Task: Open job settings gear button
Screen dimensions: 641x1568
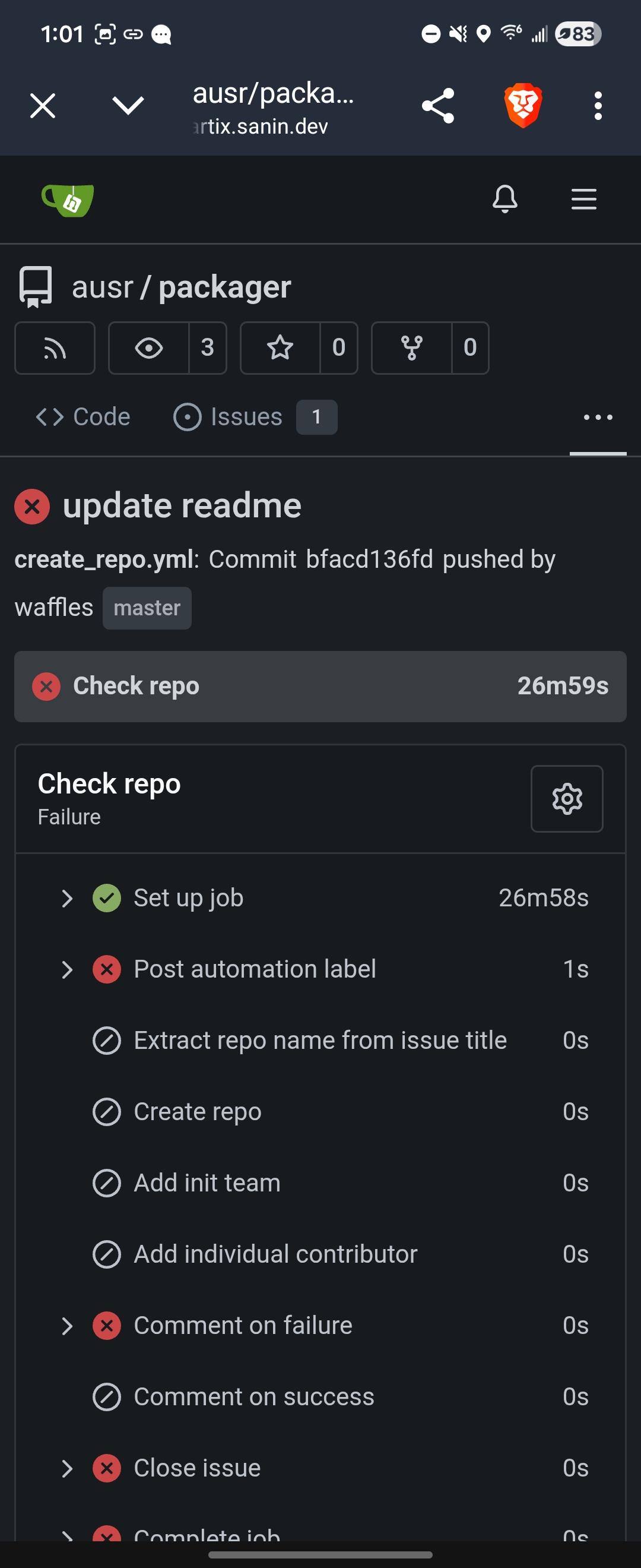Action: point(566,799)
